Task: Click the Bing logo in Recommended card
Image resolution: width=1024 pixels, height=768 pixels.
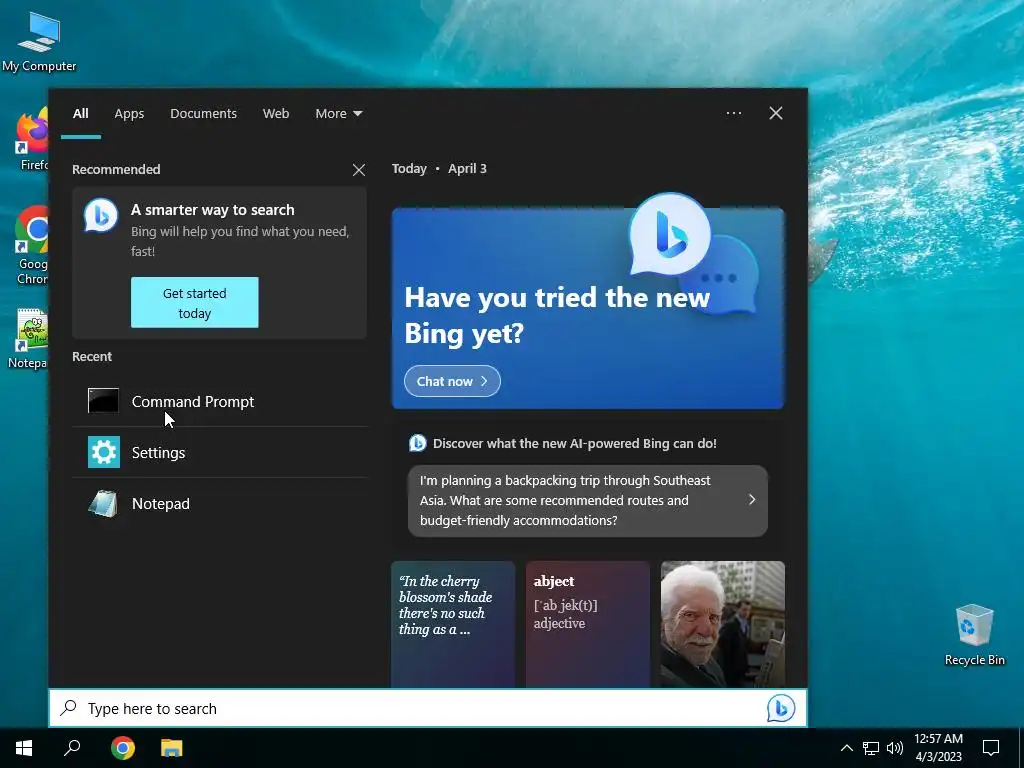Action: (x=101, y=215)
